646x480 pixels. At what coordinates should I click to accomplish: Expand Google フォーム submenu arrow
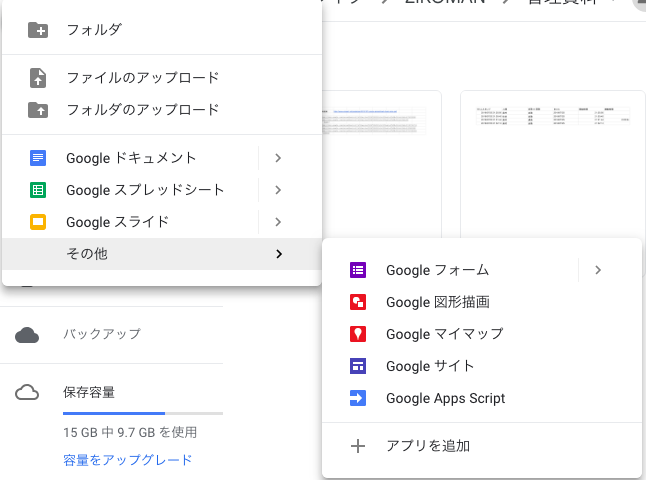(598, 270)
